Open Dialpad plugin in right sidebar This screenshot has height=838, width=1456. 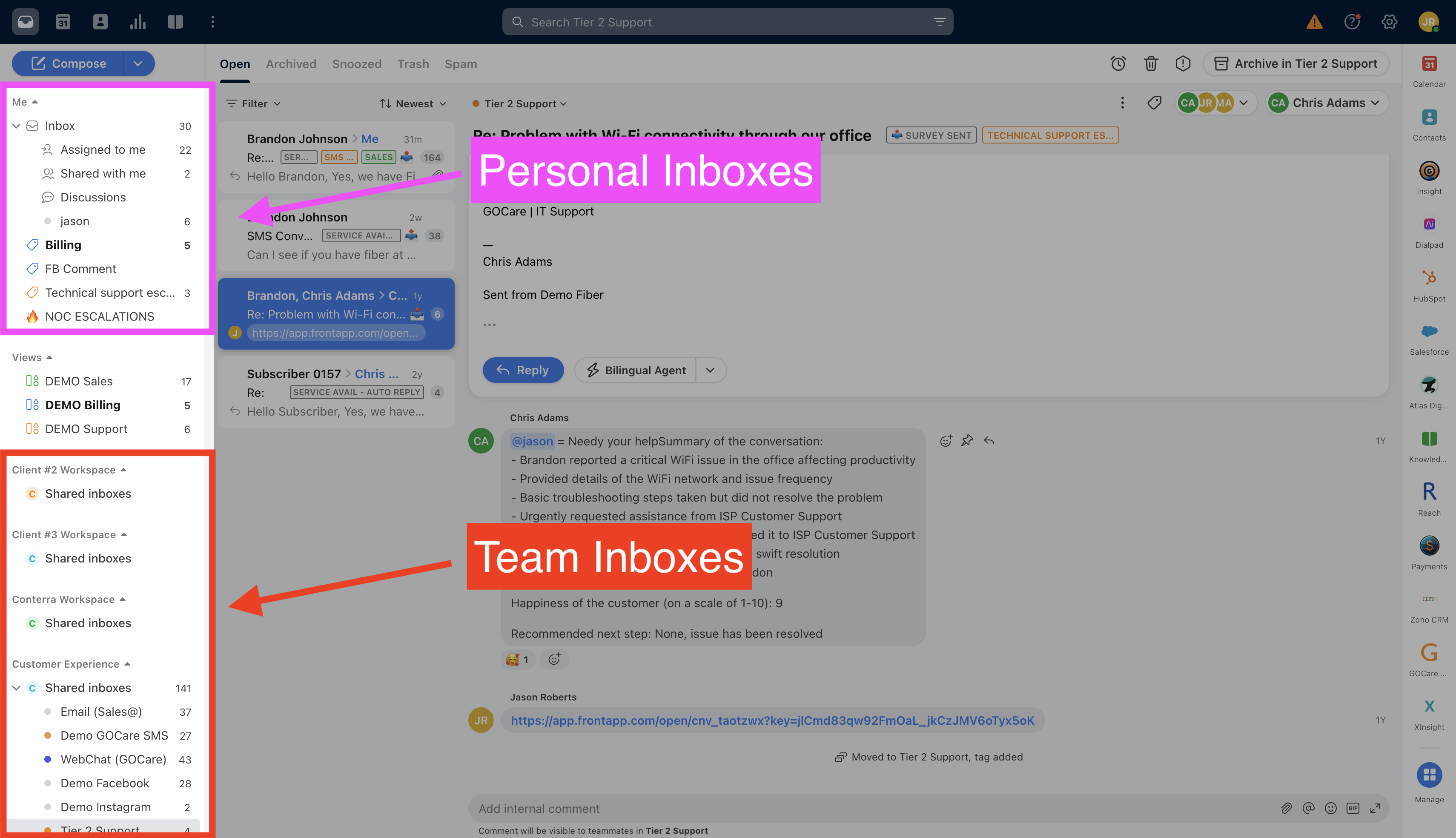click(x=1429, y=231)
